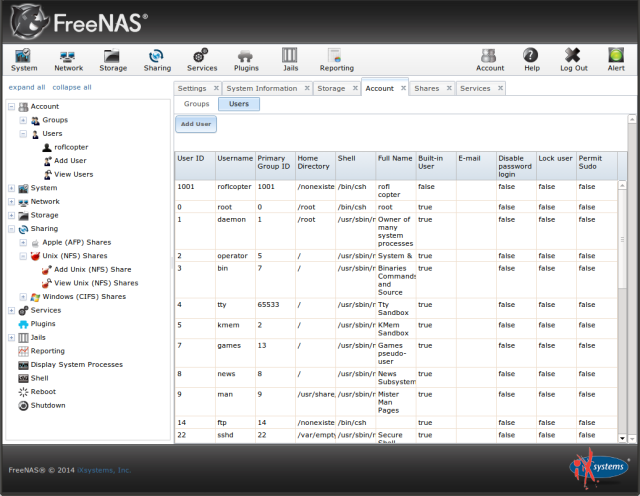Screen dimensions: 640x496
Task: Collapse the Unix (NFS) Shares node
Action: 23,256
